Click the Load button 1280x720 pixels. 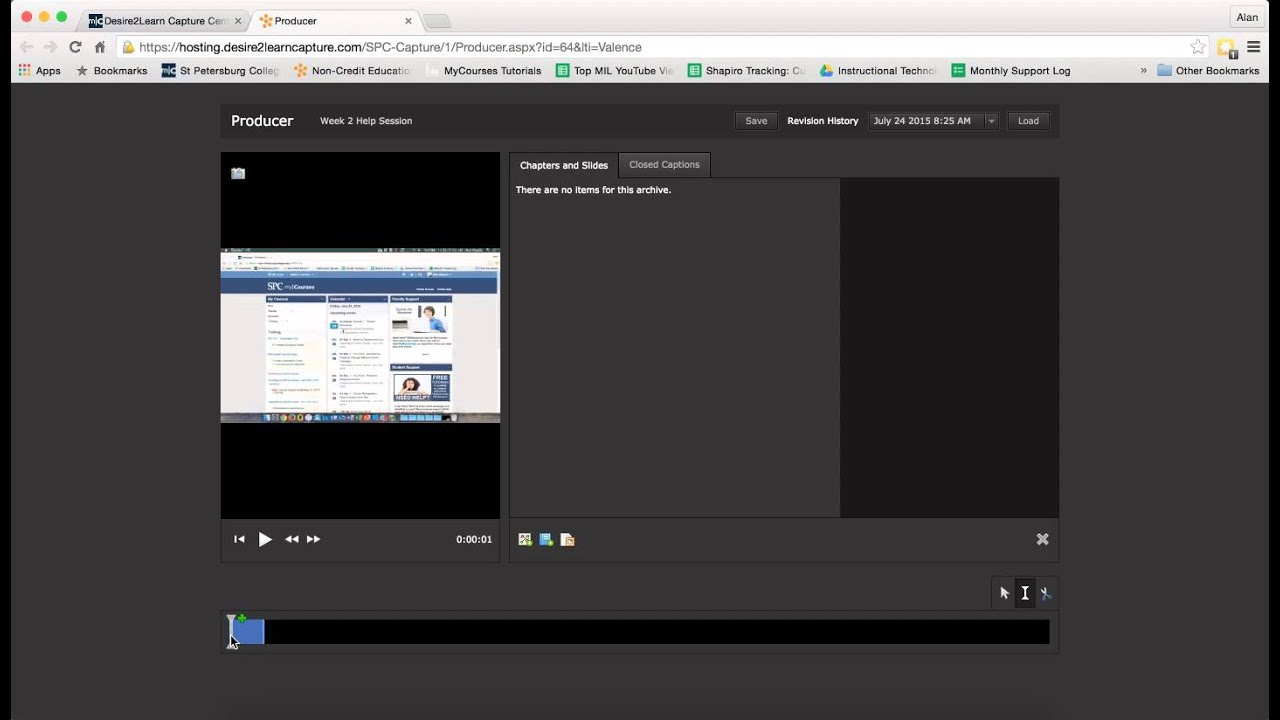click(x=1028, y=121)
